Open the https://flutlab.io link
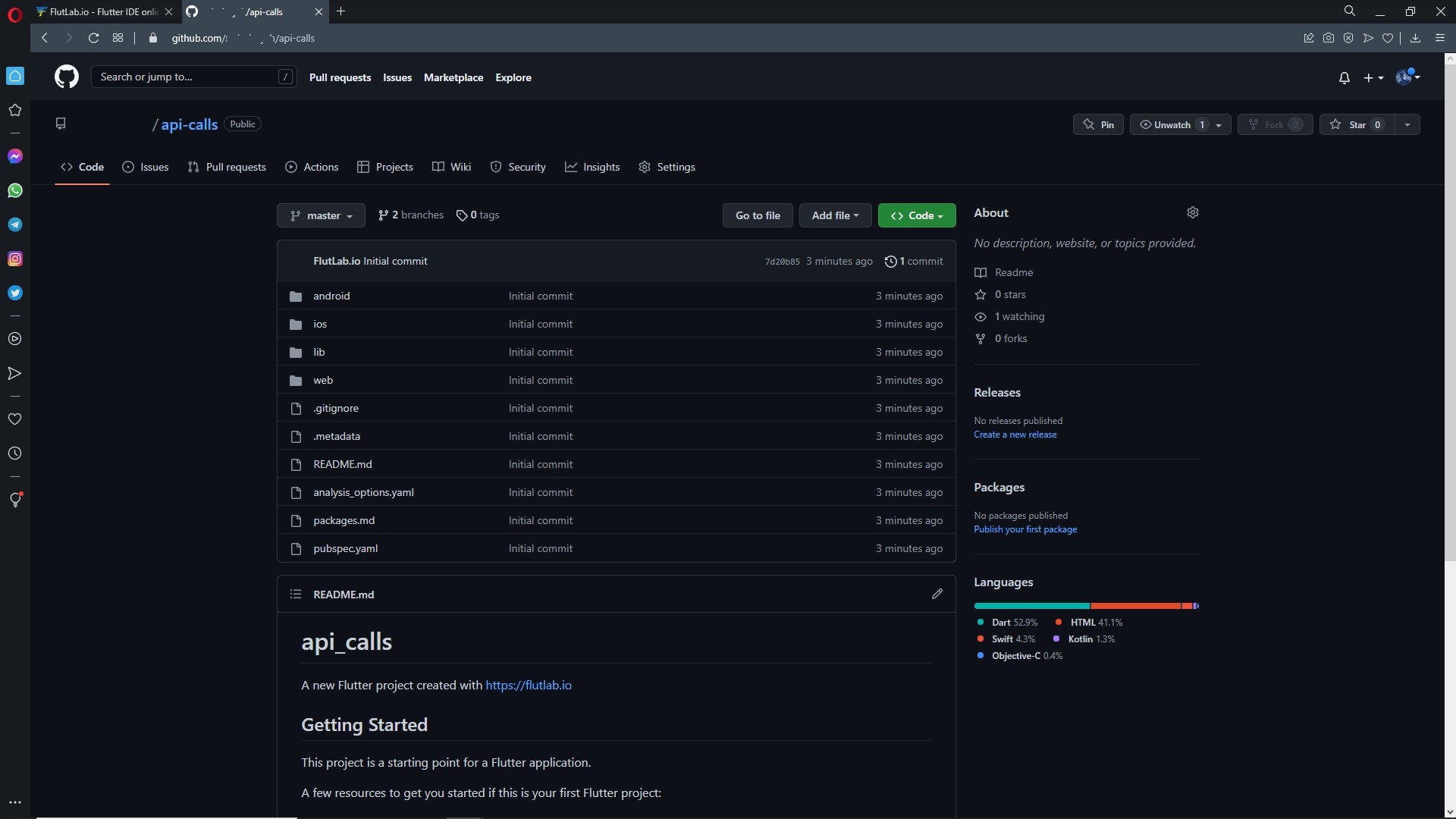The image size is (1456, 819). pos(529,685)
